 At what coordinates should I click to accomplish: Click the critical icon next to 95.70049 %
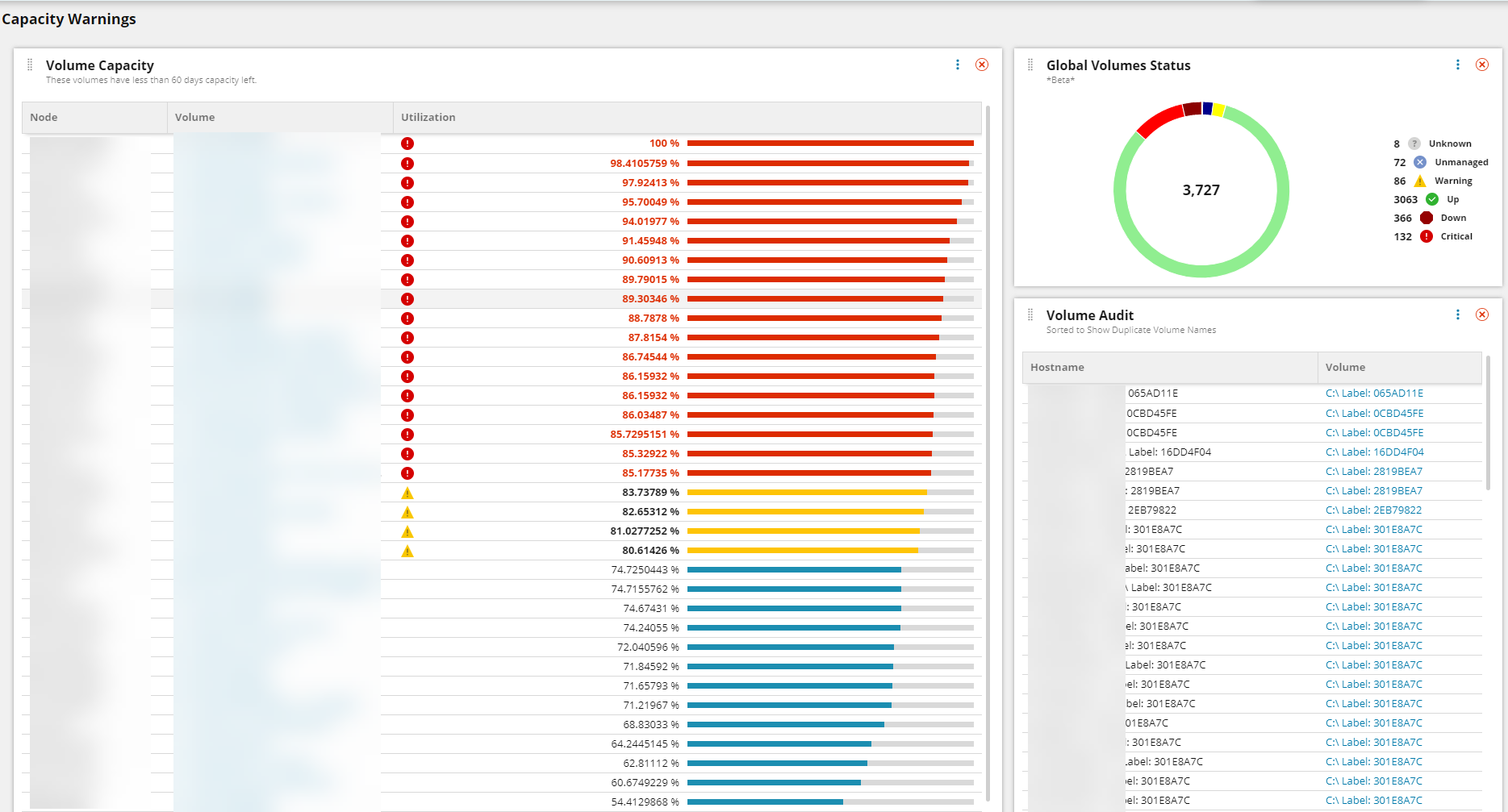pos(407,202)
